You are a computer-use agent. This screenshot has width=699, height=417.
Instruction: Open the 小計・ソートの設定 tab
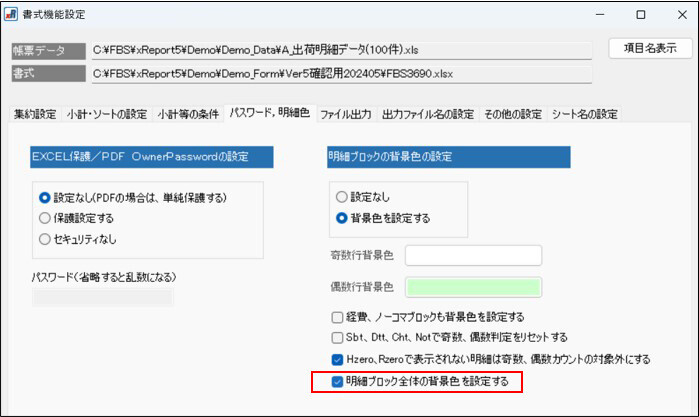tap(107, 114)
